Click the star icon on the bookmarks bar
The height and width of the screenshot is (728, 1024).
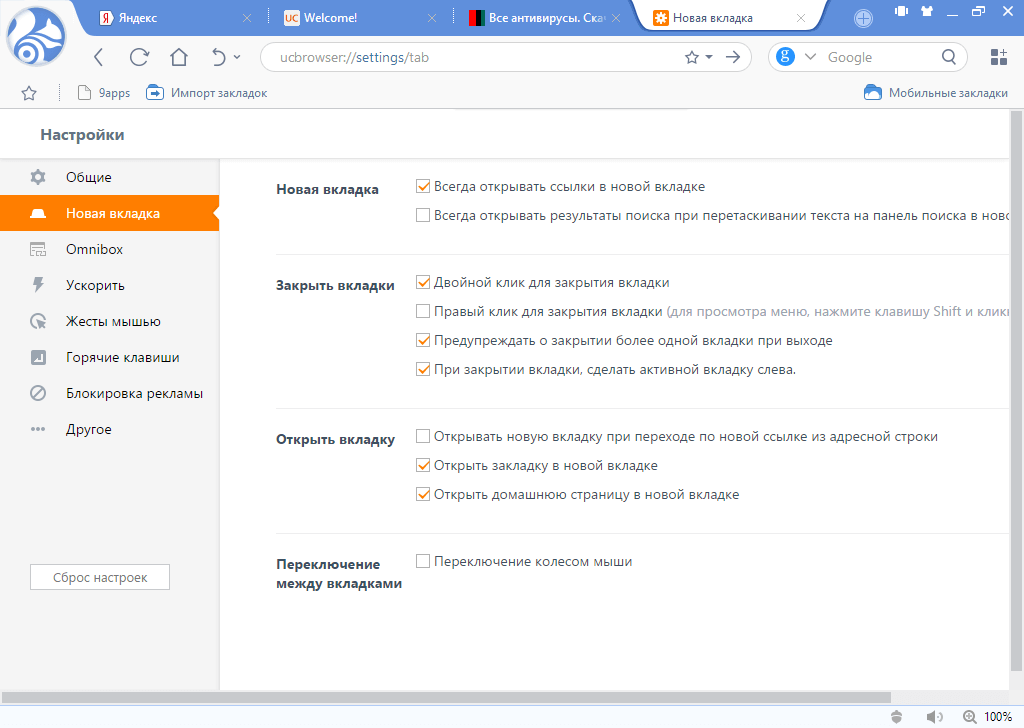click(x=28, y=92)
